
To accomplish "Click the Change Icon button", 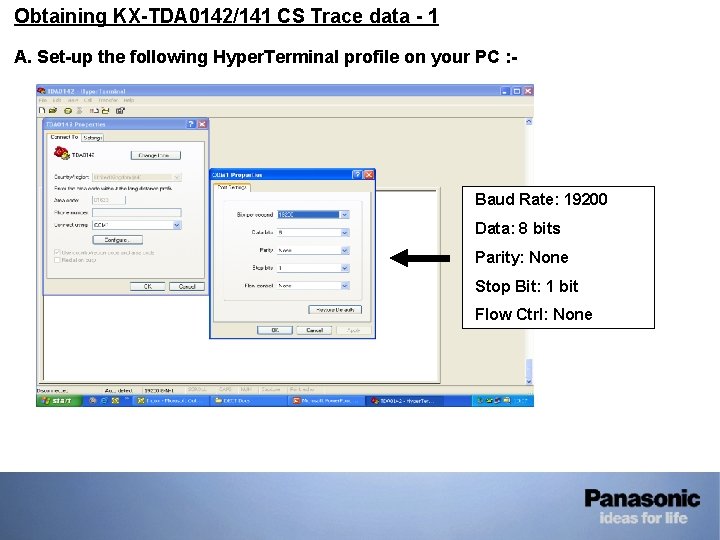I will [x=156, y=155].
